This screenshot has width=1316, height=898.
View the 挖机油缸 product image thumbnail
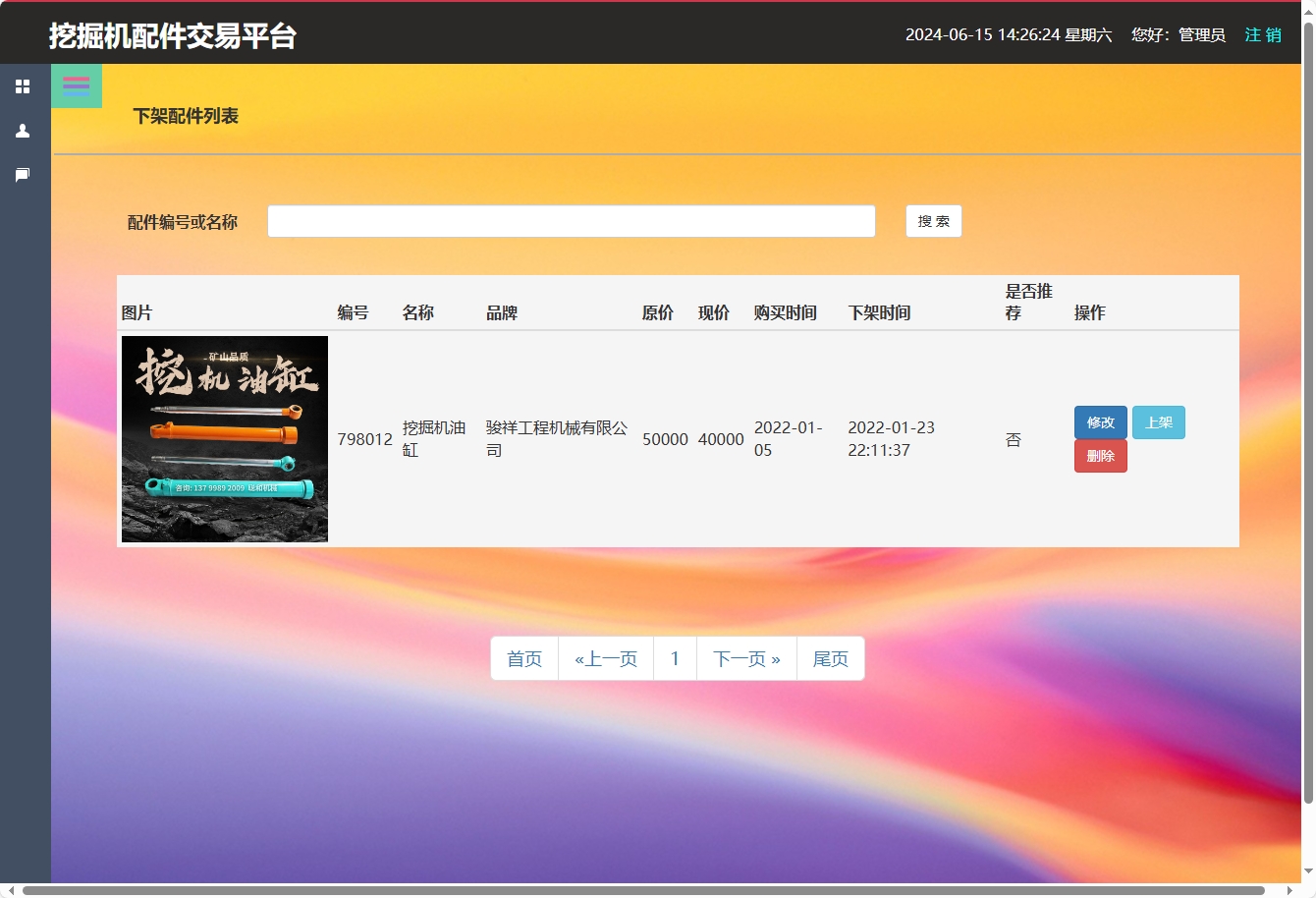pyautogui.click(x=224, y=439)
